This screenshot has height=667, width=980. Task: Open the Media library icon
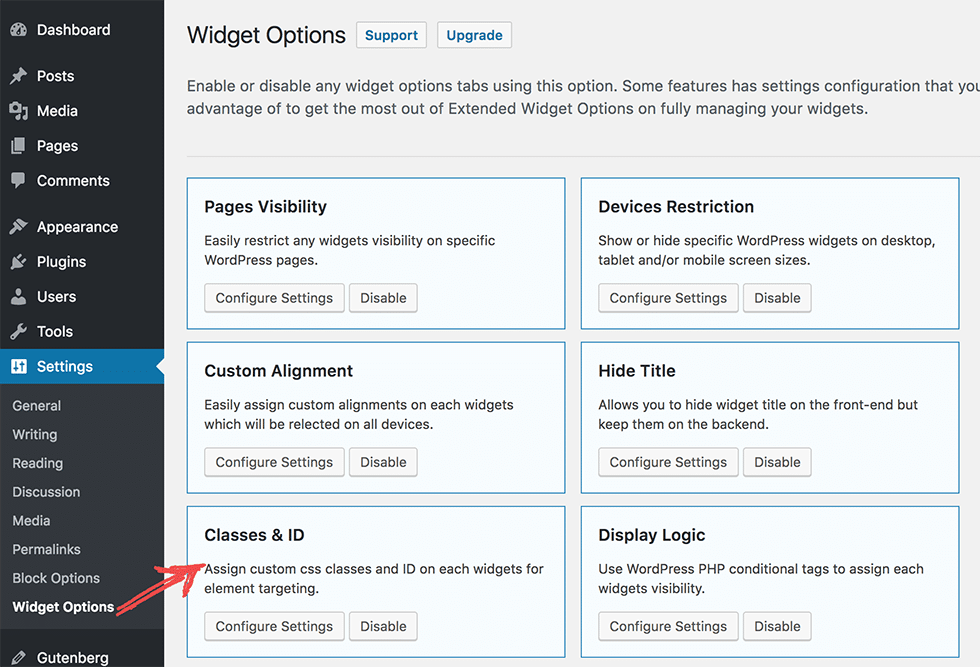point(20,110)
